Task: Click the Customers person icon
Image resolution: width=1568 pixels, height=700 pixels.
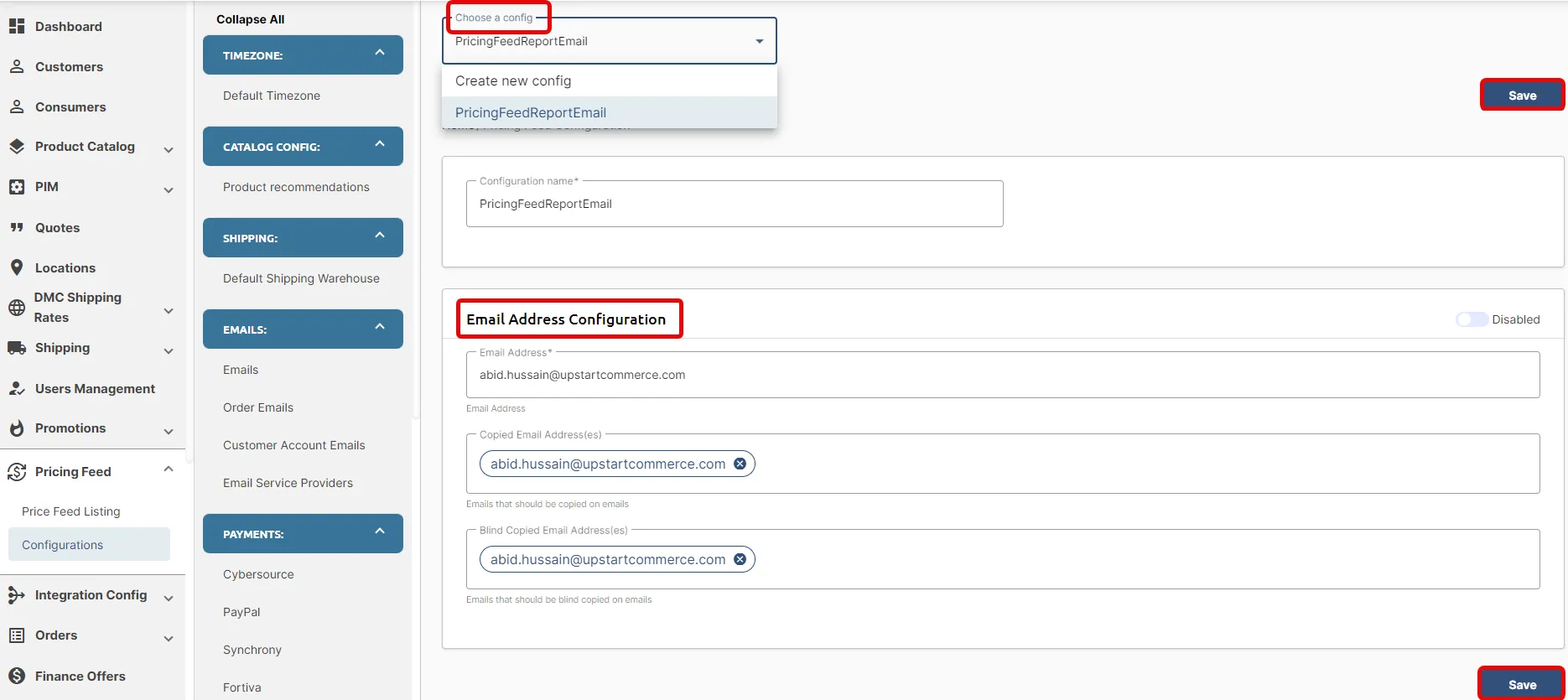Action: [x=17, y=66]
